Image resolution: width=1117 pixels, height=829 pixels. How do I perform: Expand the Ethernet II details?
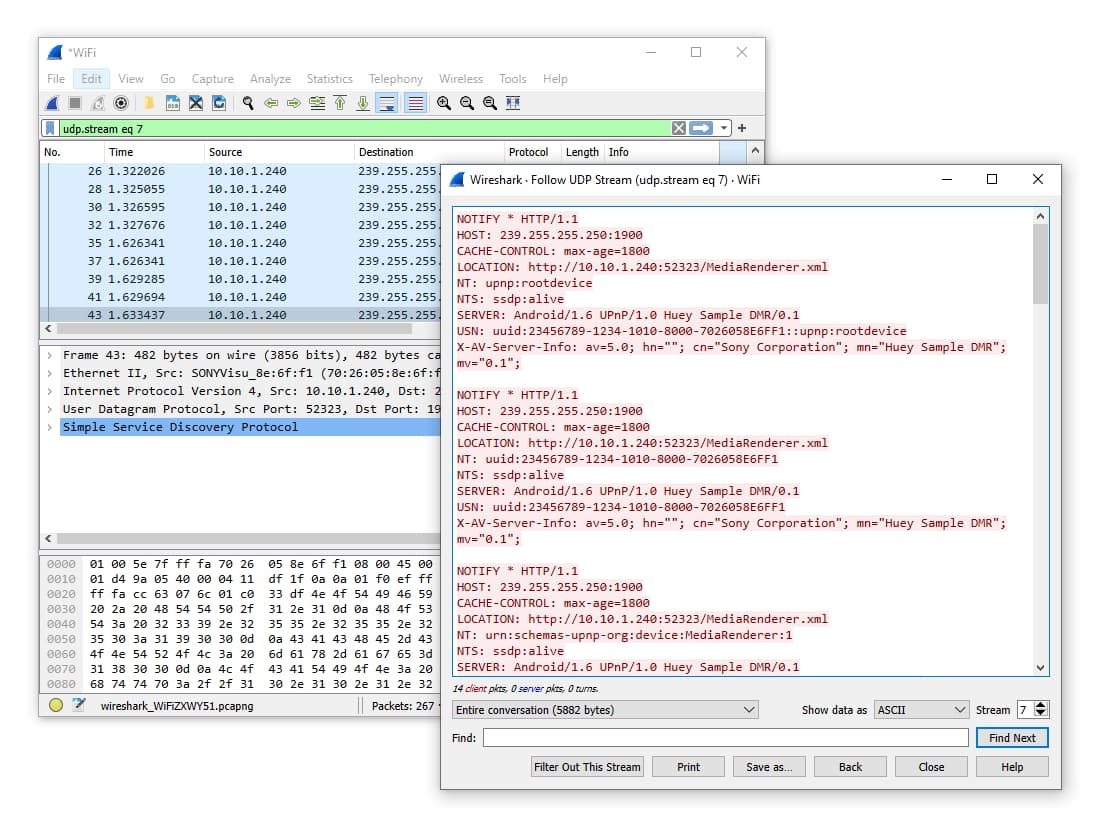pyautogui.click(x=49, y=373)
